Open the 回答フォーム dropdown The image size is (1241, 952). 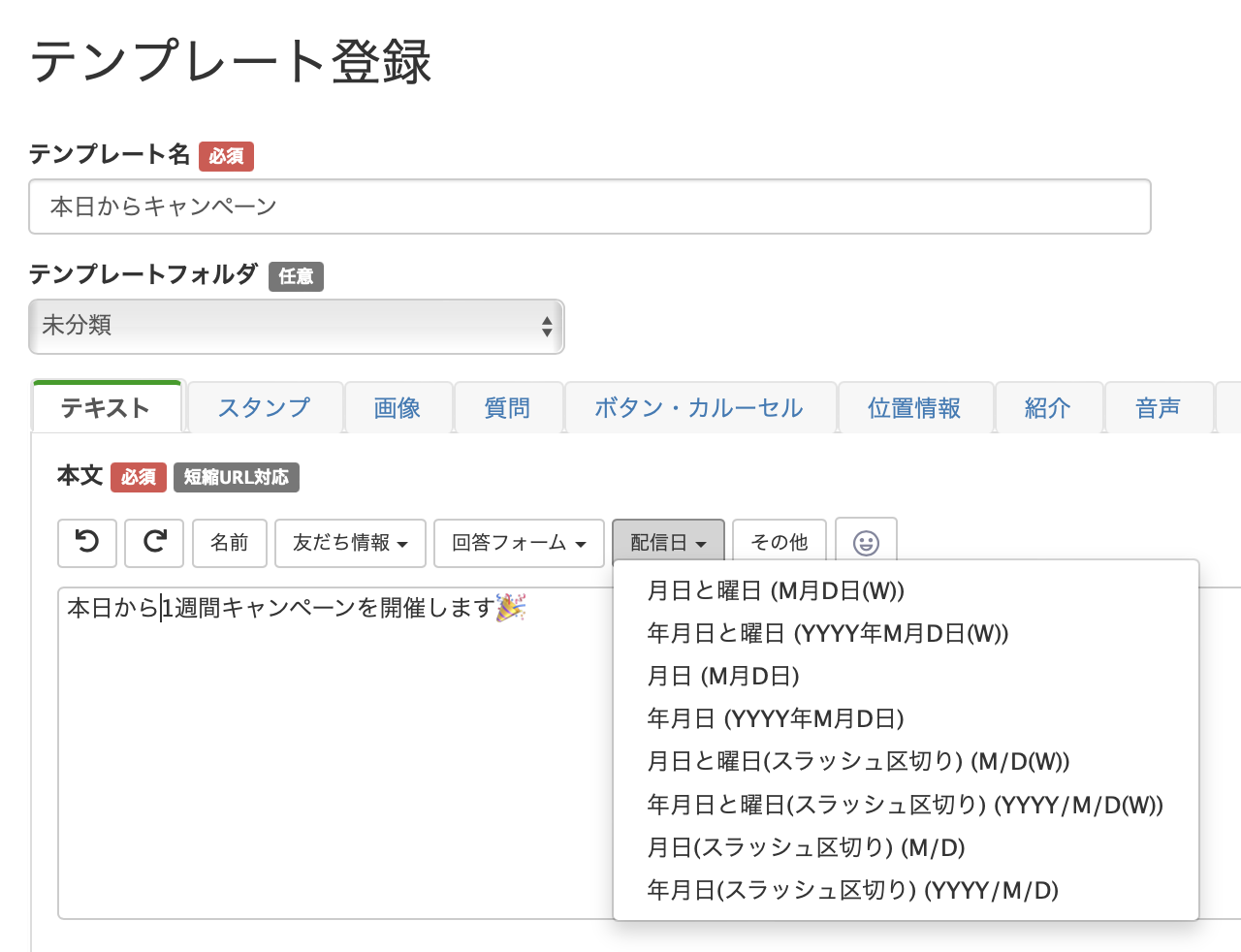coord(519,543)
